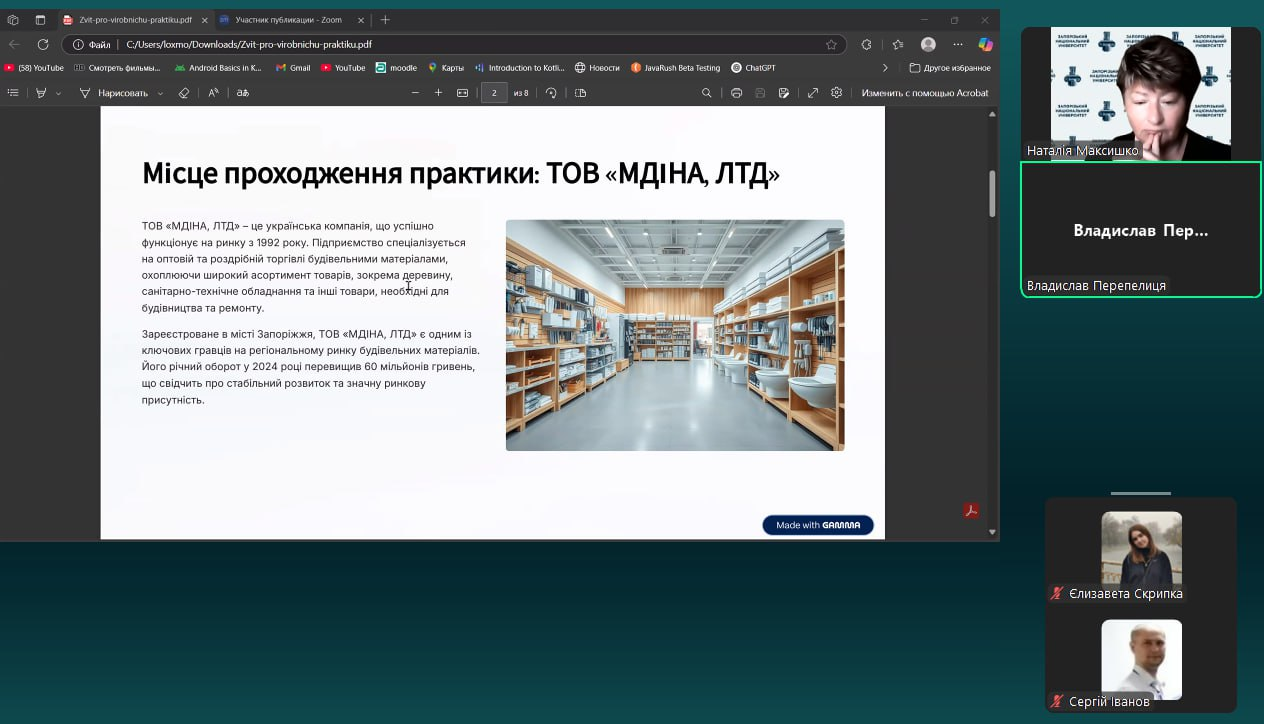Image resolution: width=1264 pixels, height=724 pixels.
Task: Open the Edge settings and more menu
Action: [x=957, y=44]
